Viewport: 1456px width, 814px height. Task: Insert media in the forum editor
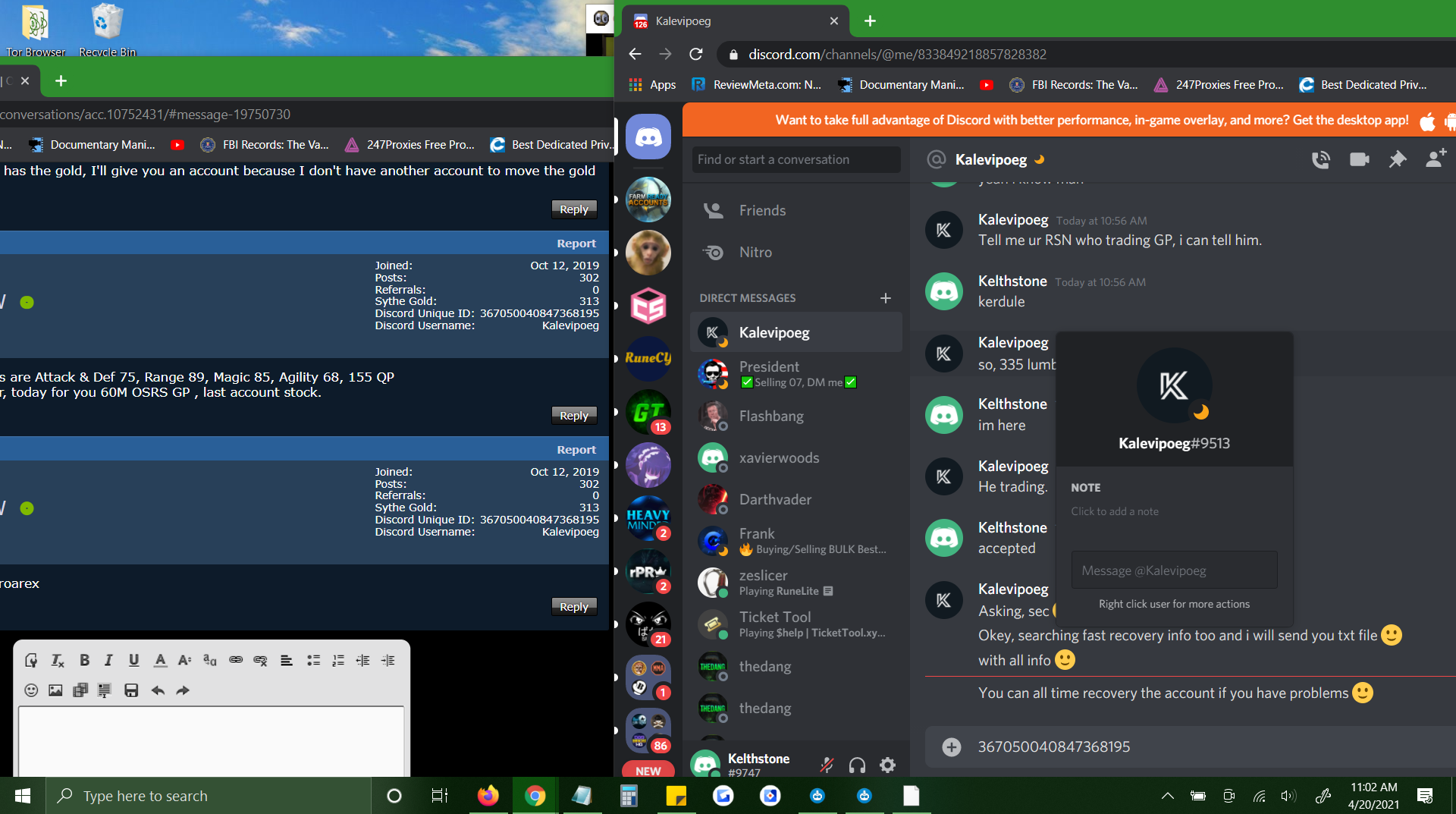pyautogui.click(x=80, y=690)
